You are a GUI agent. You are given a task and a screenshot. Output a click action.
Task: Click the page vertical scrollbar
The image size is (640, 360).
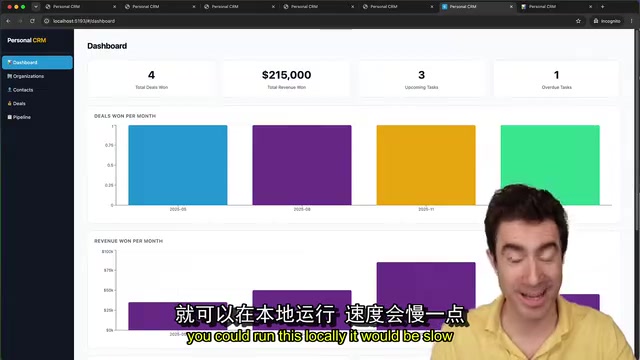pyautogui.click(x=636, y=131)
